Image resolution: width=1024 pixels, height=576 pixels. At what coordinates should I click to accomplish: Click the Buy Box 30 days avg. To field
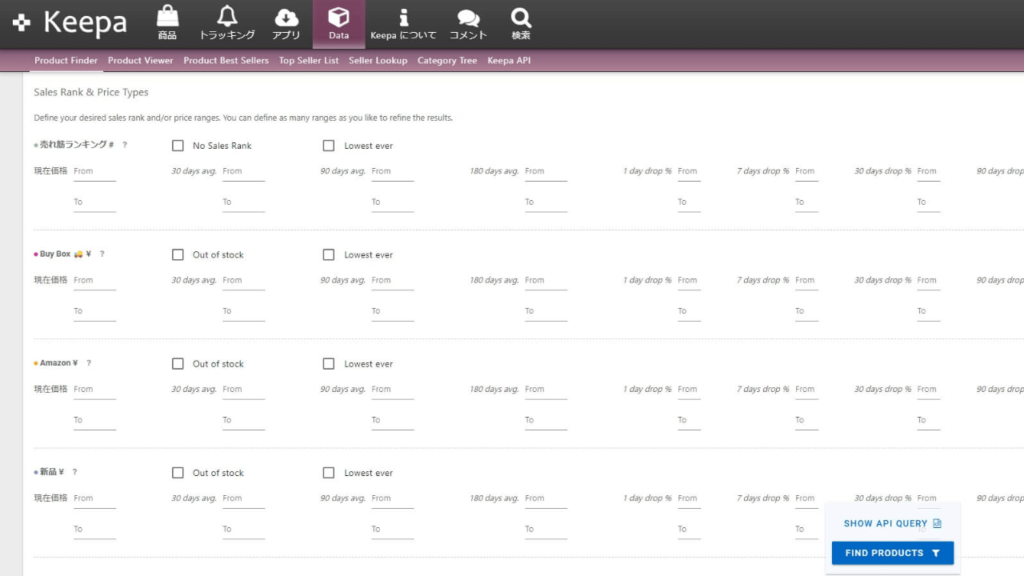244,312
